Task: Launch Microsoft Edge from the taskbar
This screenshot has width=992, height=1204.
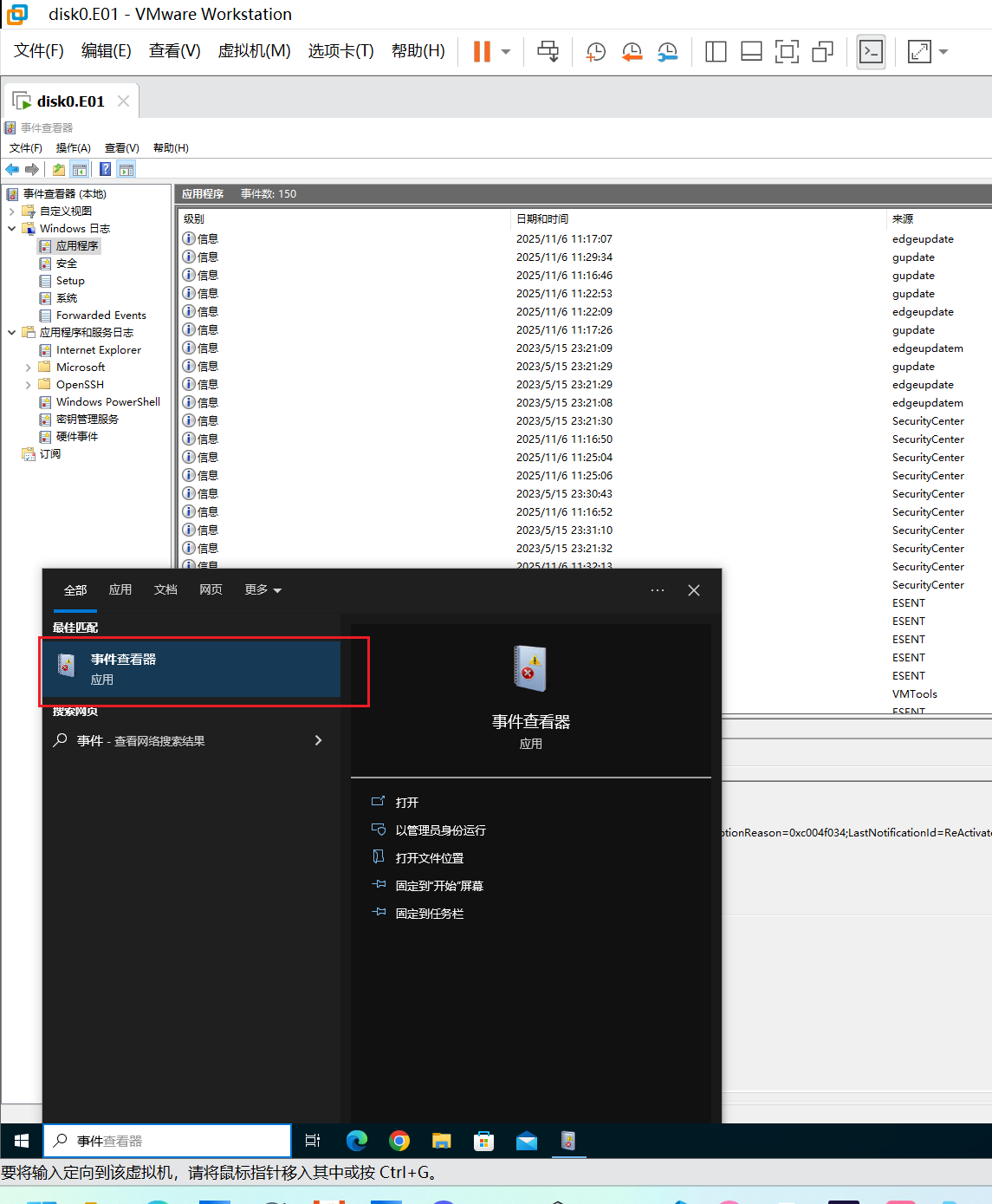Action: [357, 1141]
